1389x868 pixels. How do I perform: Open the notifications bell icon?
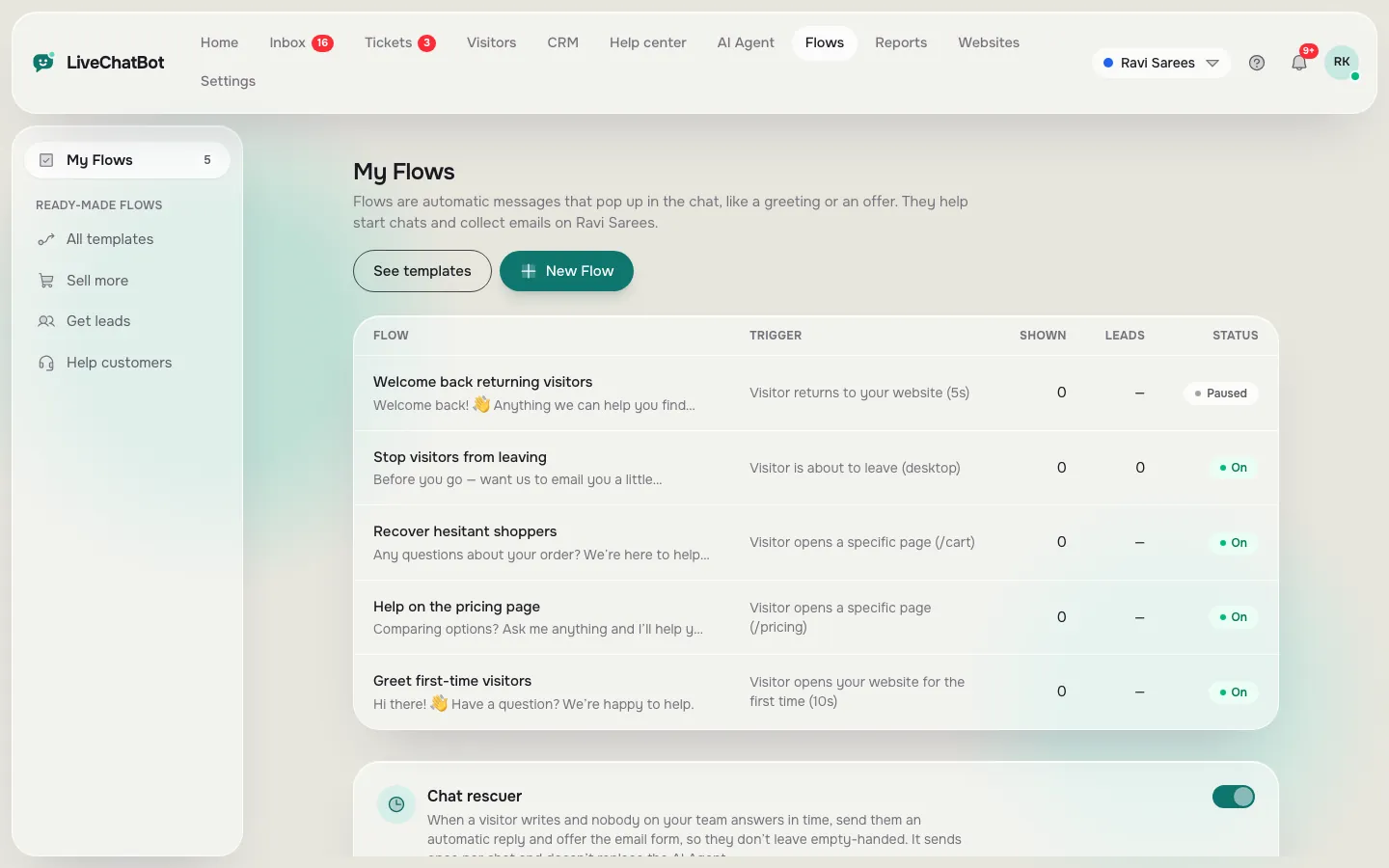click(1299, 63)
